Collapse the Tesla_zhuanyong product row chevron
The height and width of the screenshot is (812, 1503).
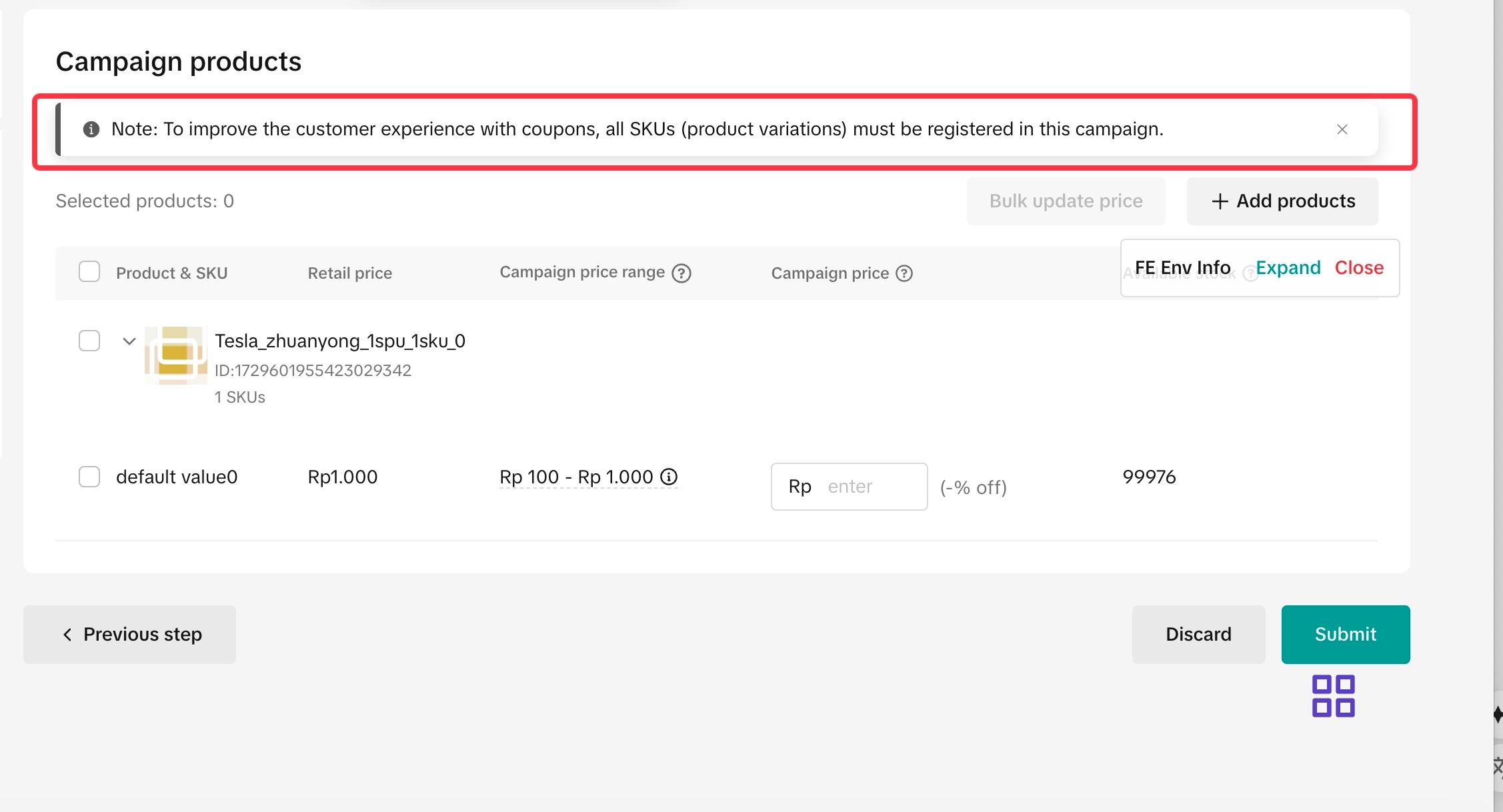(129, 341)
